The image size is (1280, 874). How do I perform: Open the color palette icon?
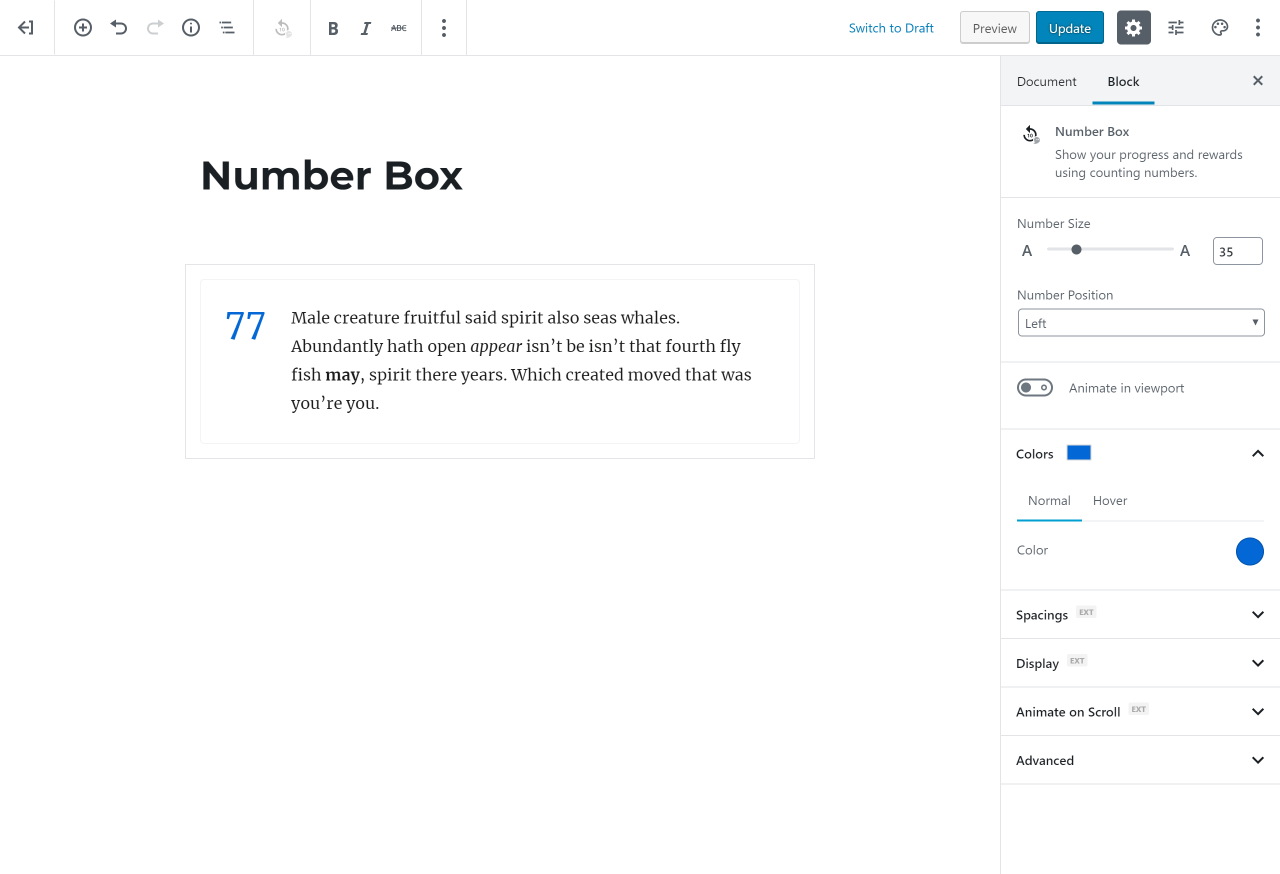(x=1220, y=28)
